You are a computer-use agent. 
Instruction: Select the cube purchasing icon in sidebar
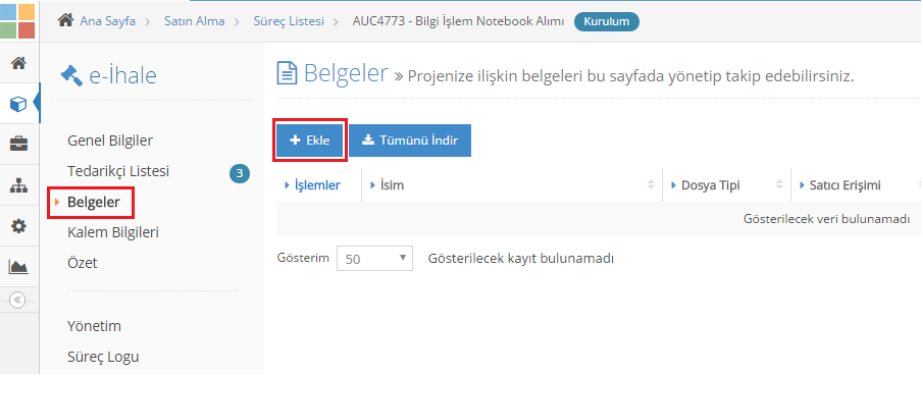pos(19,104)
